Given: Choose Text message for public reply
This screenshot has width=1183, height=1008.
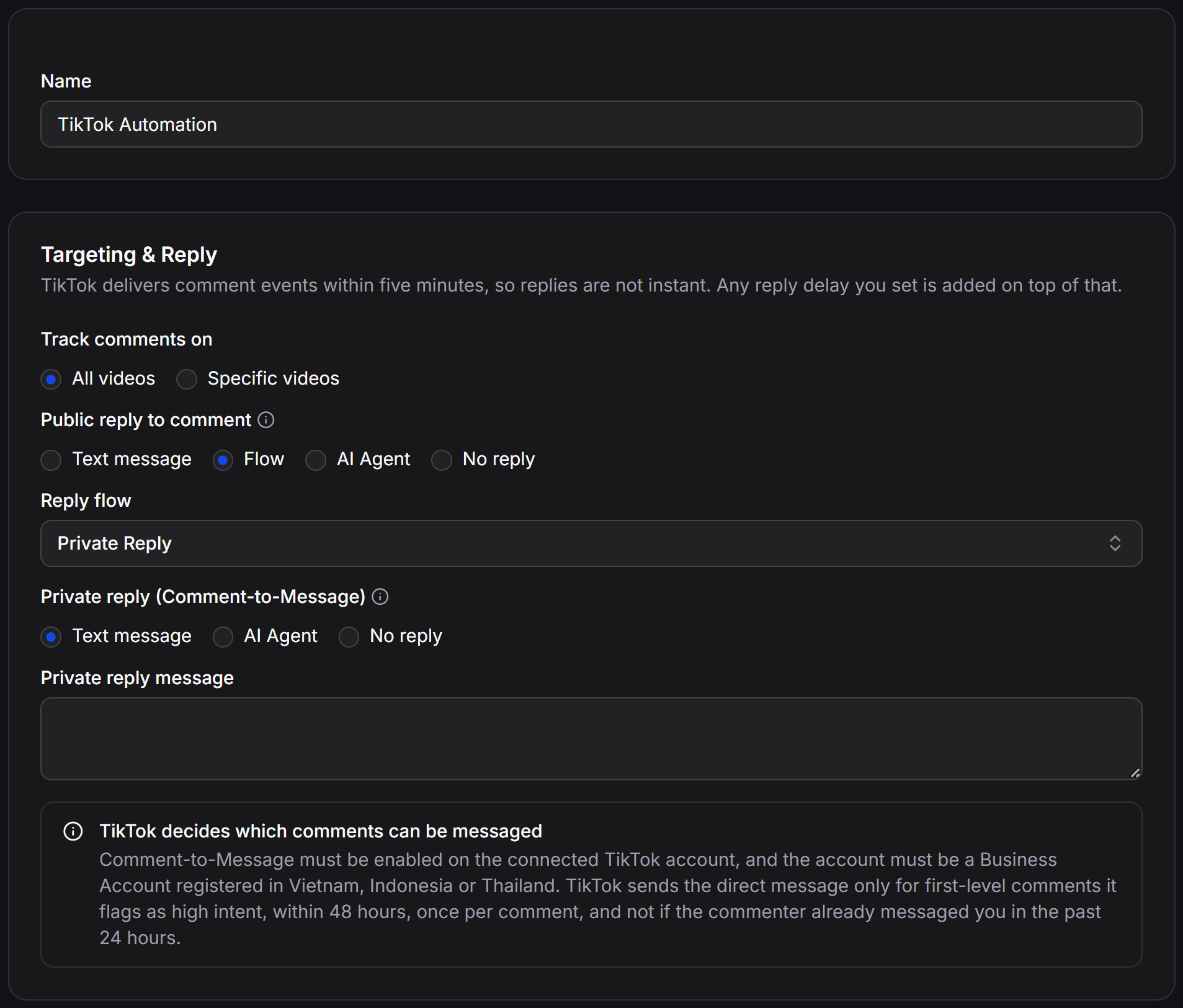Looking at the screenshot, I should (x=51, y=460).
